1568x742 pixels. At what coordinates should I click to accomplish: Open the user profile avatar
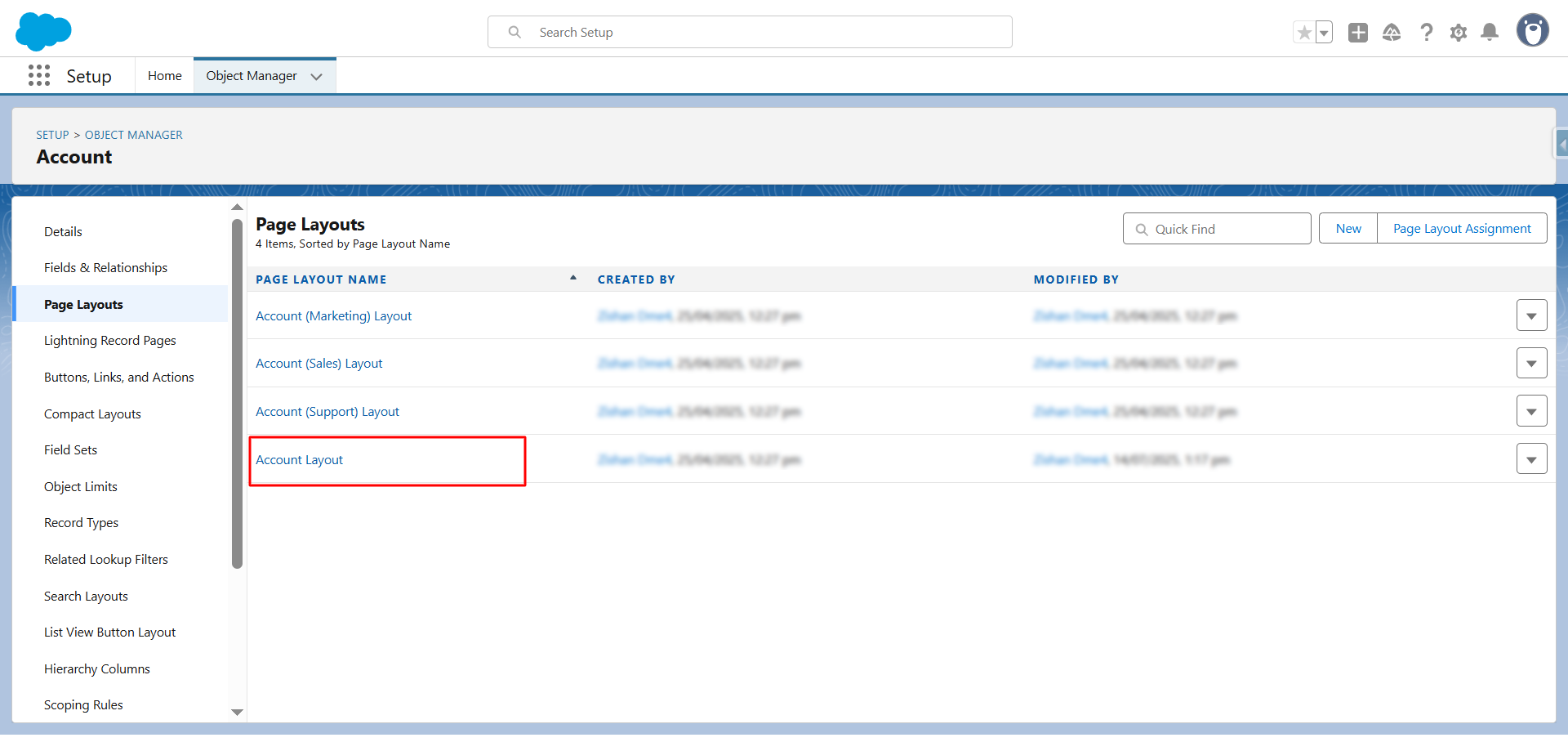click(1533, 31)
